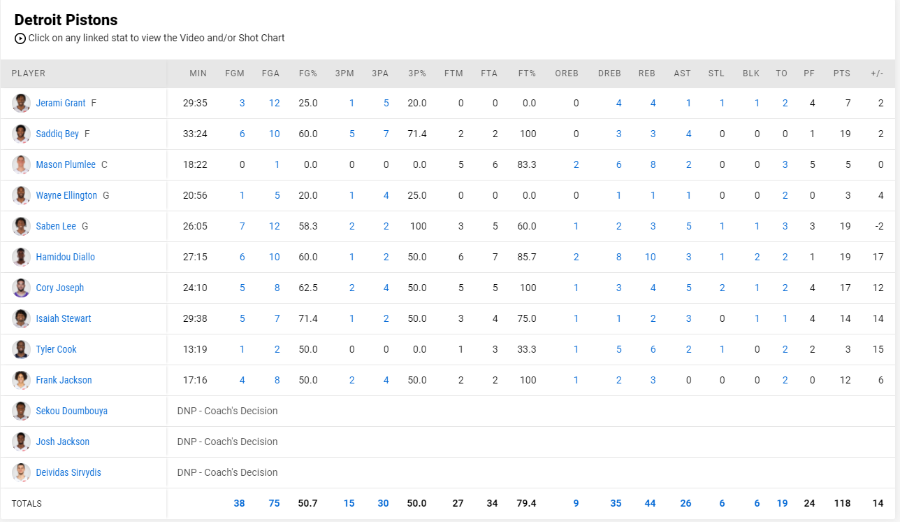Open Sekou Doumbouya's player link
The width and height of the screenshot is (900, 522).
click(71, 411)
